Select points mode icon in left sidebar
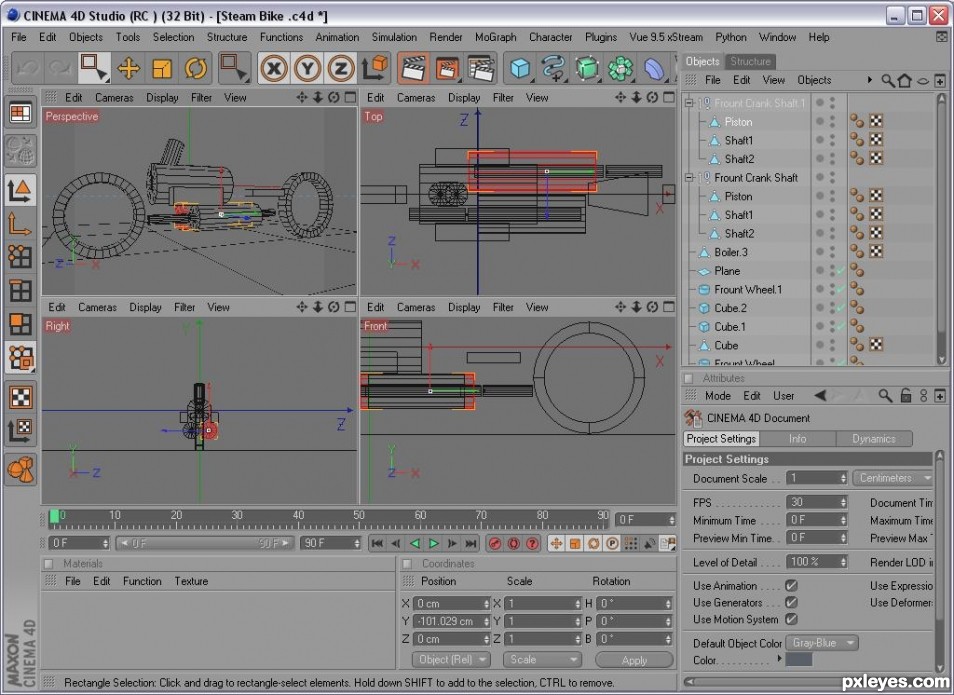954x695 pixels. click(x=20, y=257)
